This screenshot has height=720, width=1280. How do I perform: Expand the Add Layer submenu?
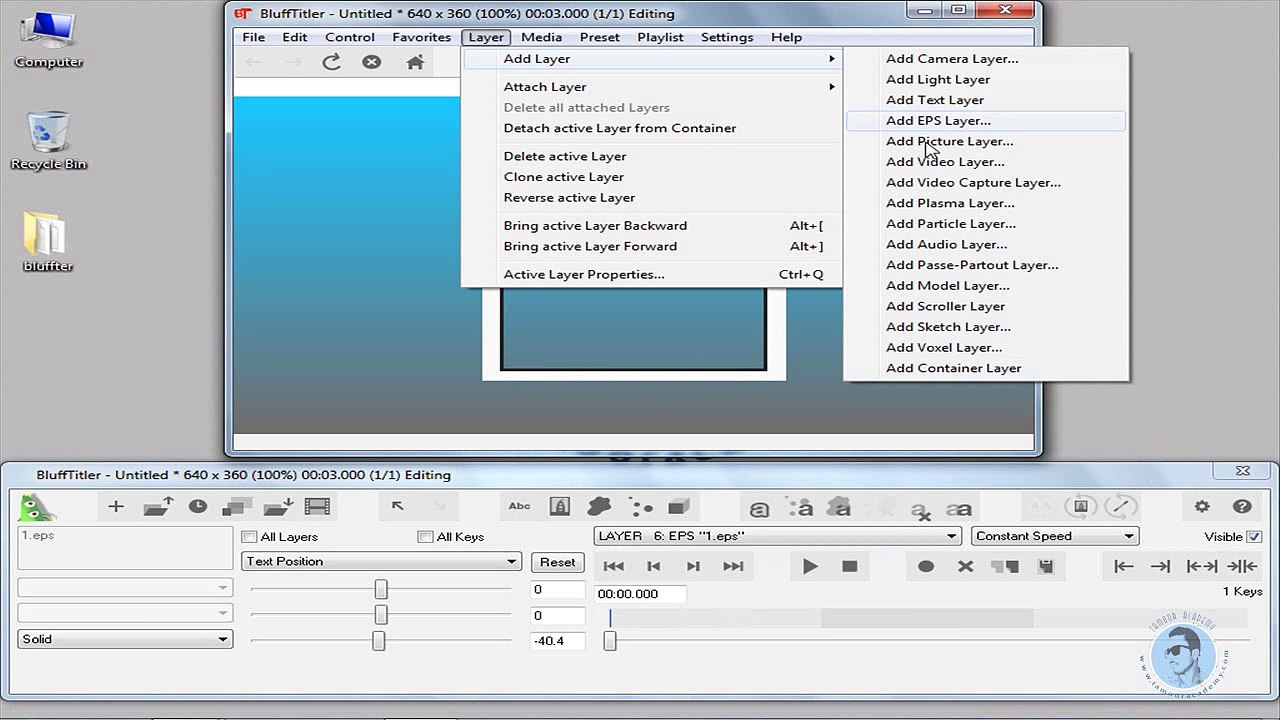click(x=652, y=59)
